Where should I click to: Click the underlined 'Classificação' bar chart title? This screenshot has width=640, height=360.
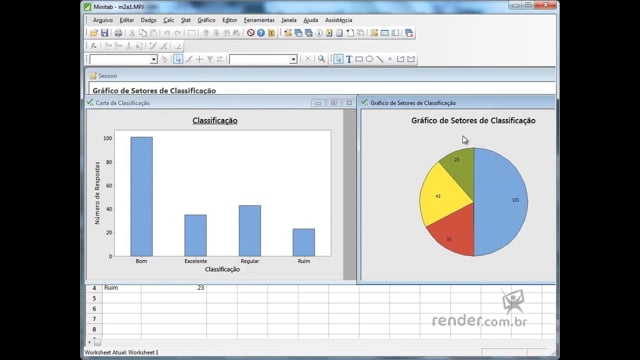215,121
